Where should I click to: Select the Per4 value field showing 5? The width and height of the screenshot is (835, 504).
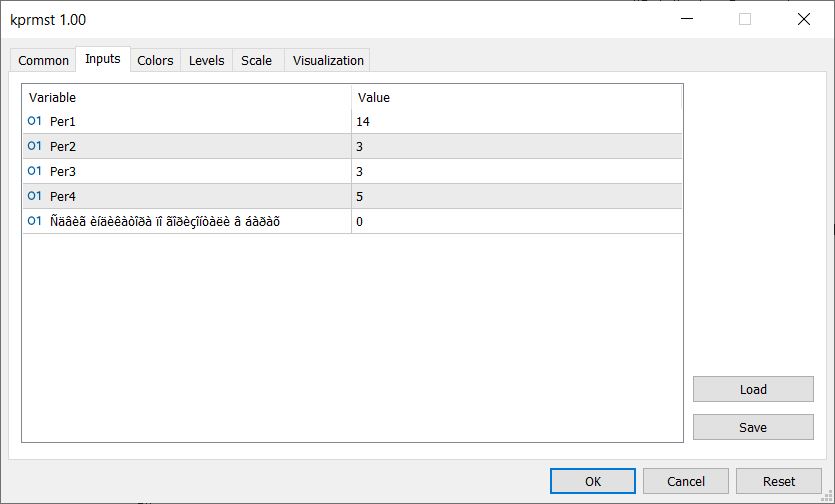pyautogui.click(x=516, y=196)
